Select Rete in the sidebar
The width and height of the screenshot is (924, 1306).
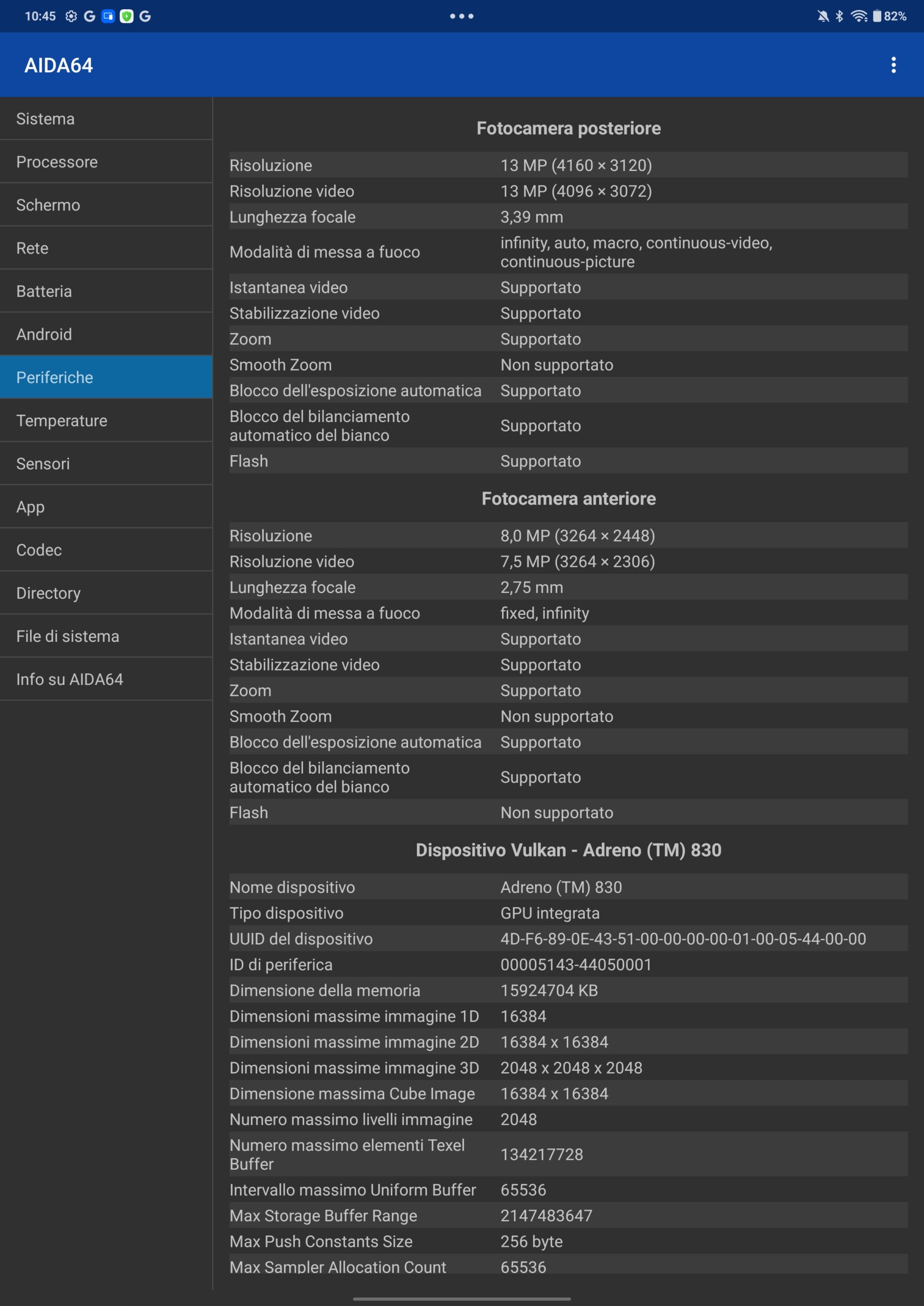coord(106,248)
